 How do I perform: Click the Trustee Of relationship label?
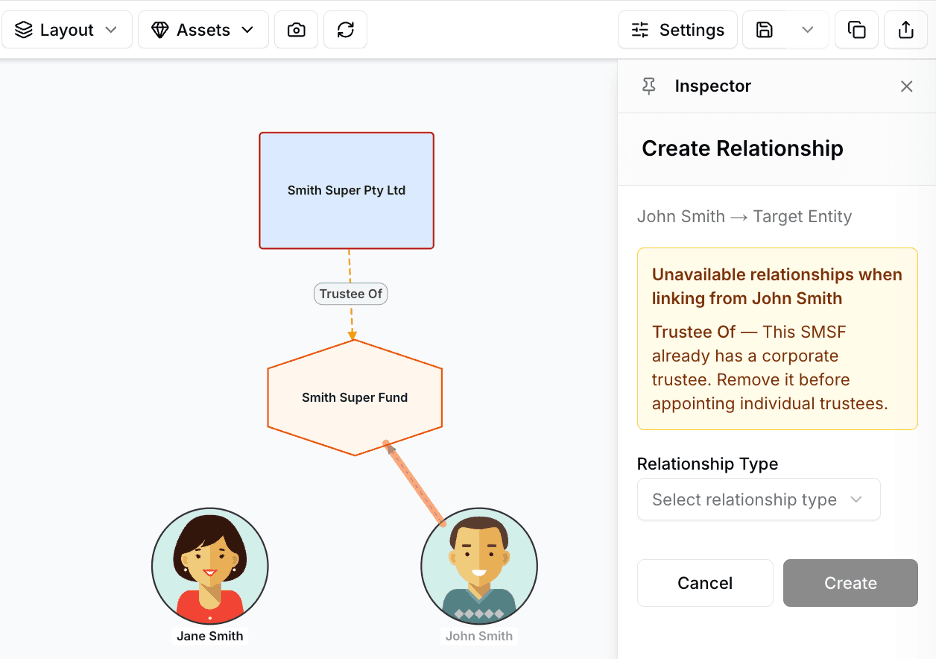pyautogui.click(x=350, y=294)
